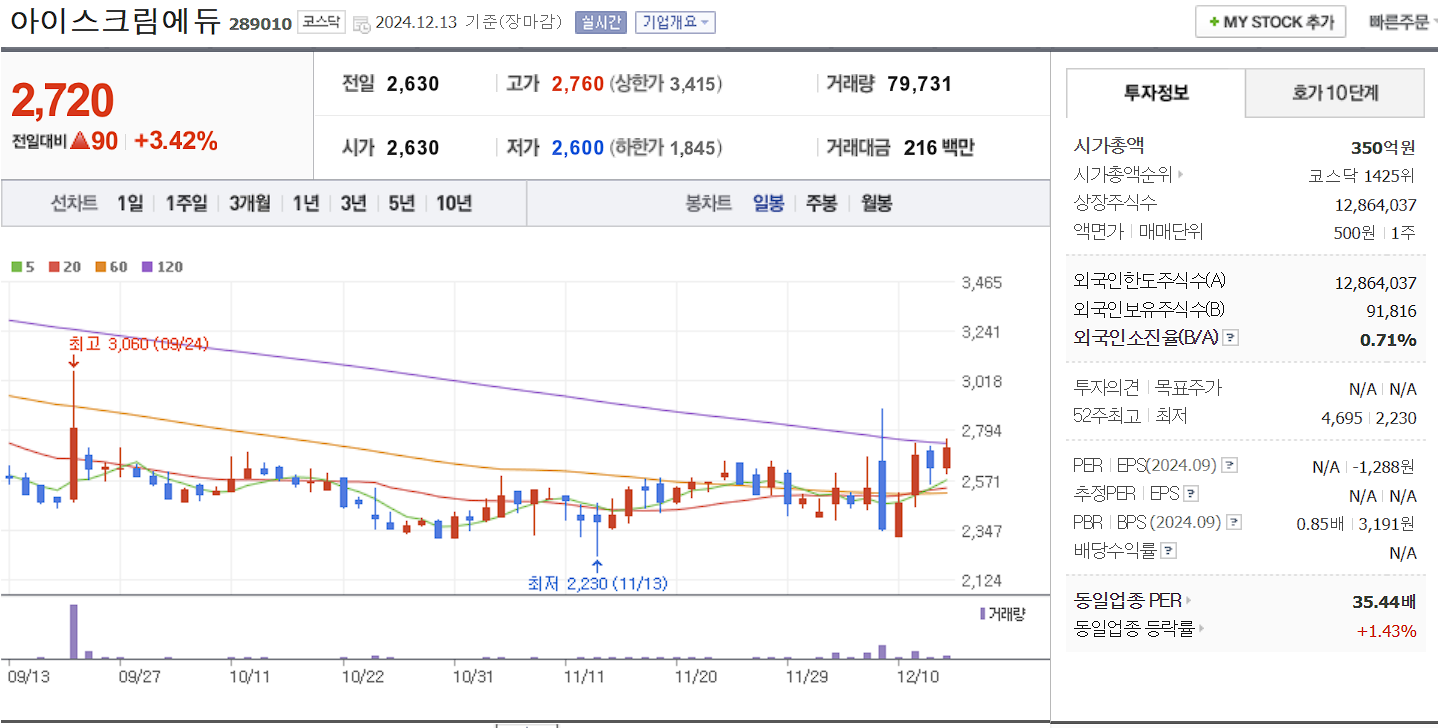Screen dimensions: 1438x728
Task: Expand the 기업개요 dropdown
Action: coord(675,22)
